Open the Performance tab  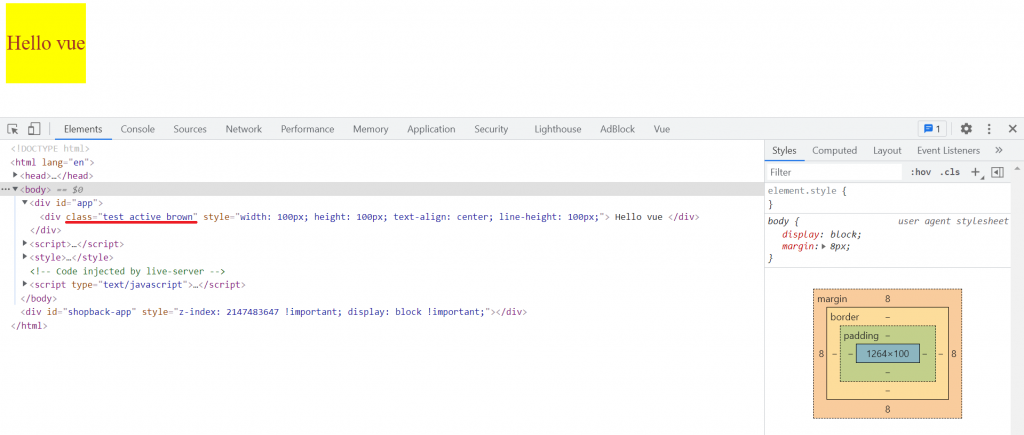click(308, 129)
